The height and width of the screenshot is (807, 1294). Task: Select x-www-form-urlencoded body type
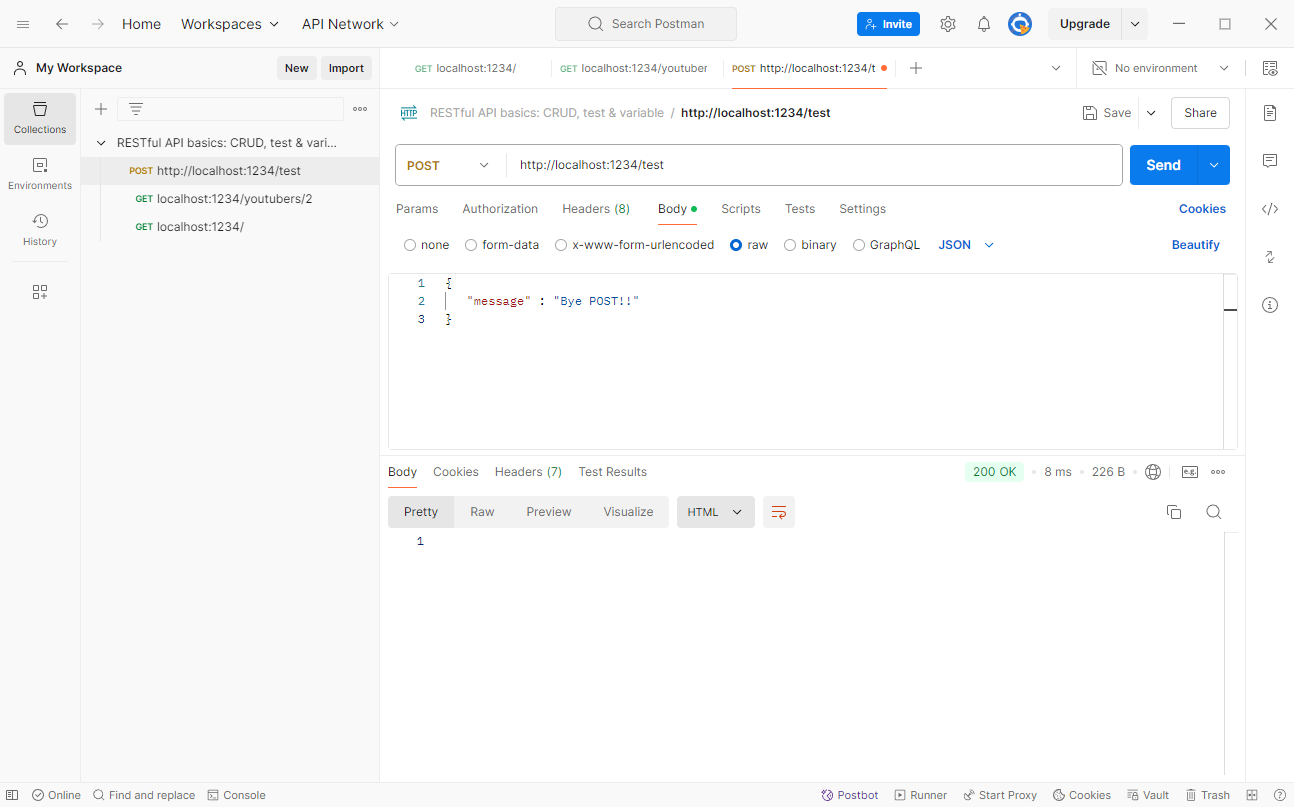[x=561, y=245]
